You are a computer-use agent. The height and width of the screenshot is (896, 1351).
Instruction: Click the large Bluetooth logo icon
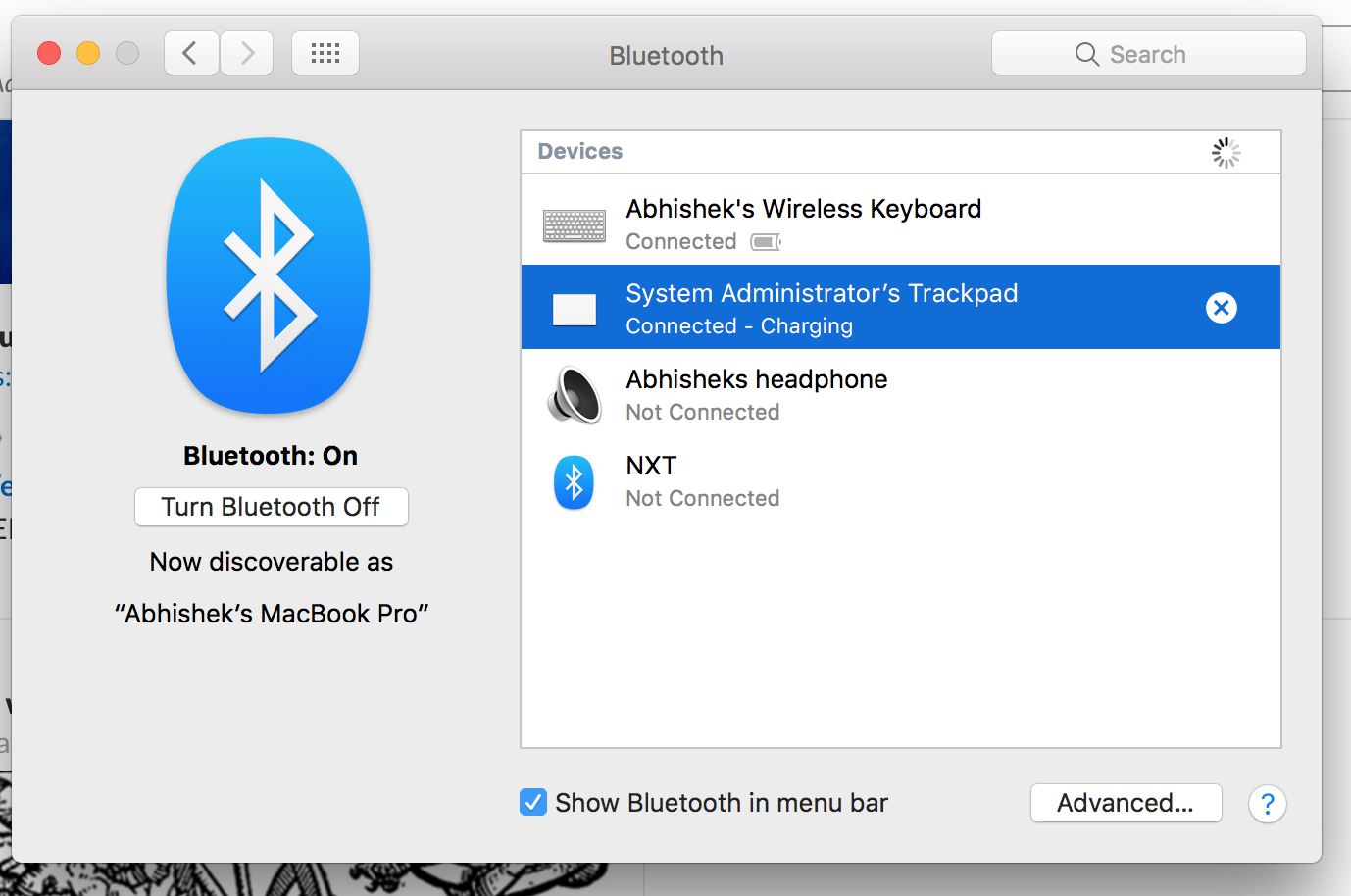point(269,275)
